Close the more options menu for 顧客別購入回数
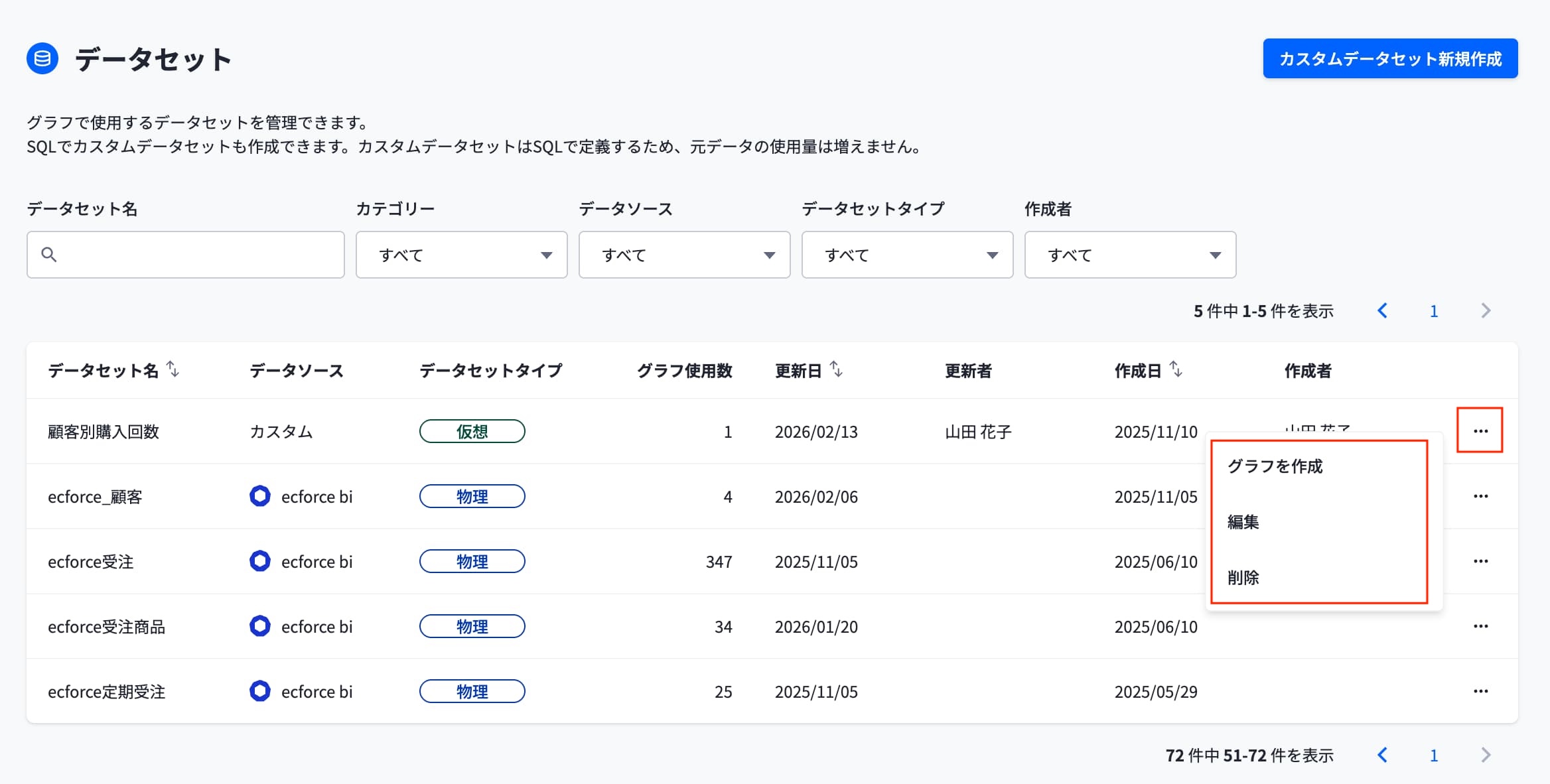 [1480, 430]
